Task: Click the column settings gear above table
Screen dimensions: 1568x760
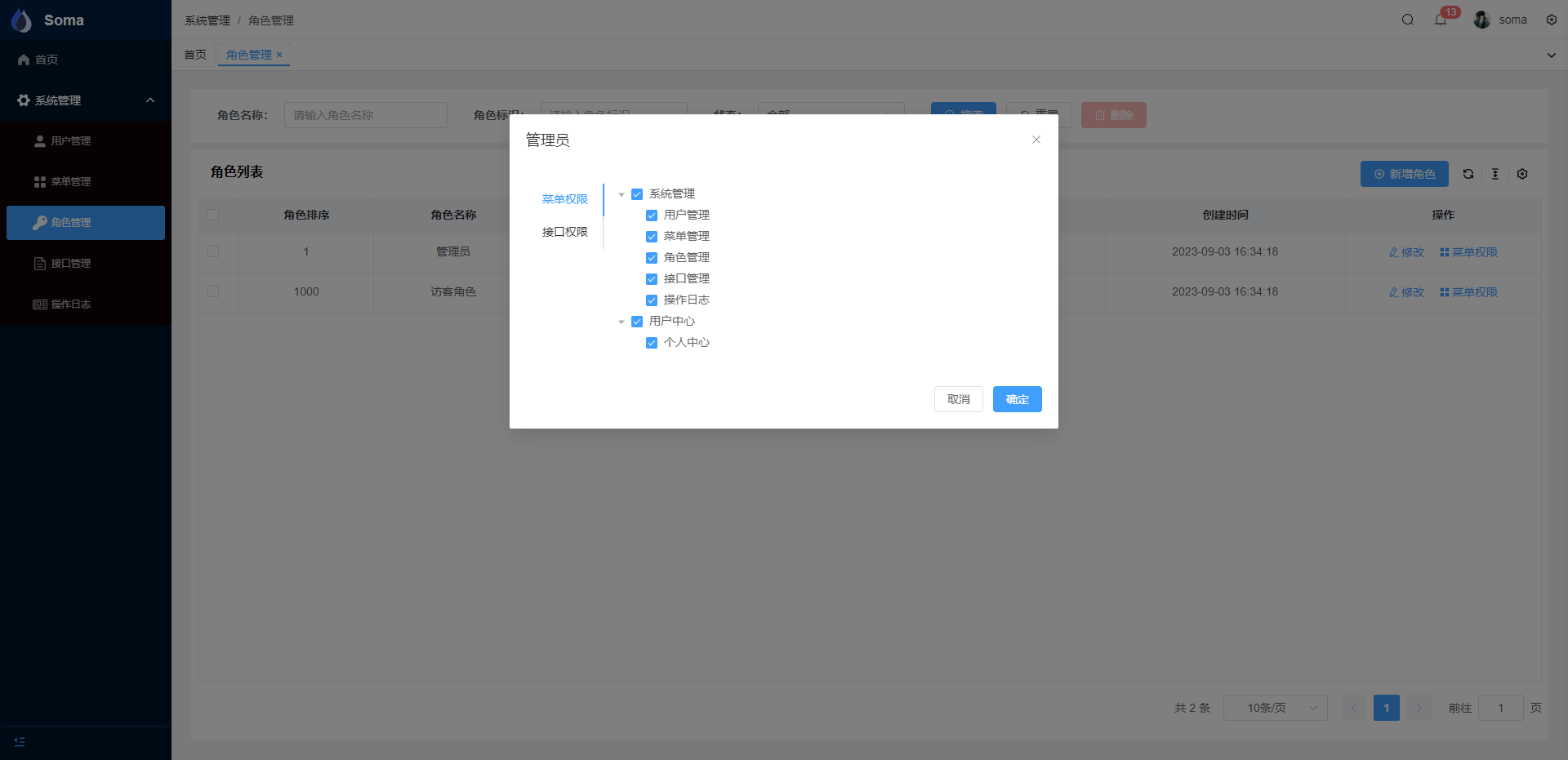Action: 1522,174
